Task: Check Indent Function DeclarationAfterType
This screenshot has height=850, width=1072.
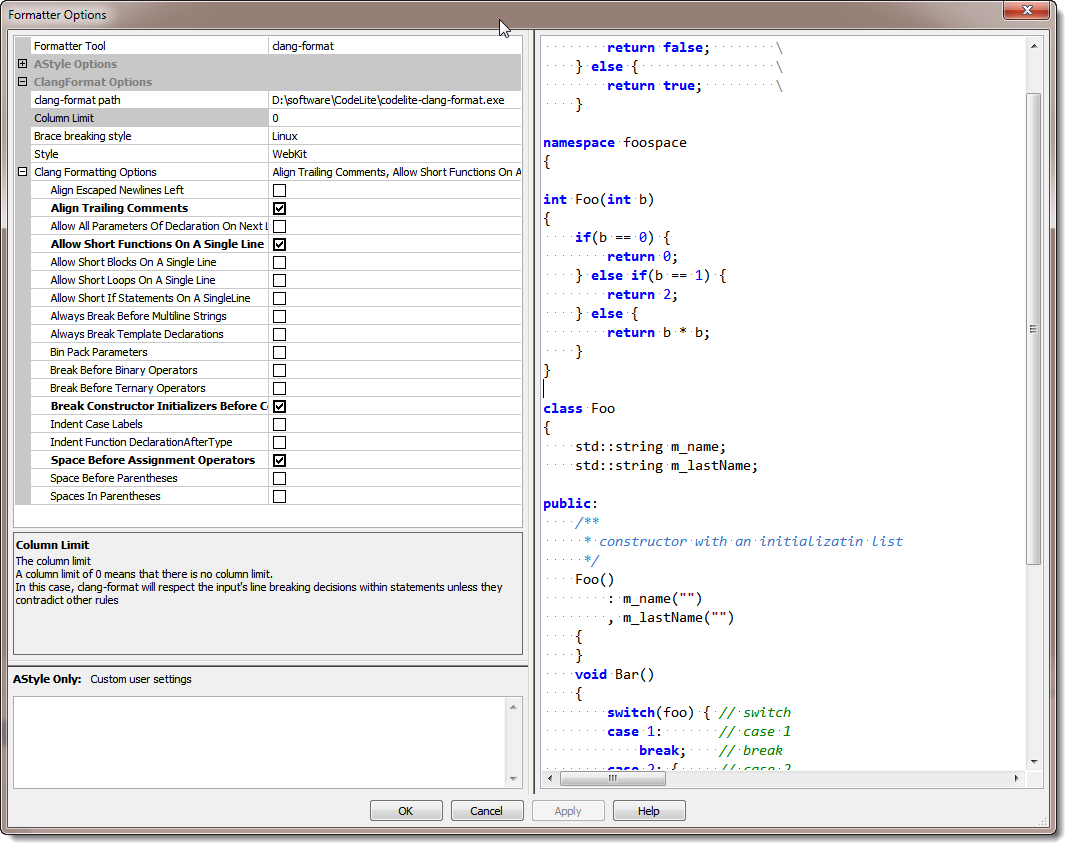Action: 280,442
